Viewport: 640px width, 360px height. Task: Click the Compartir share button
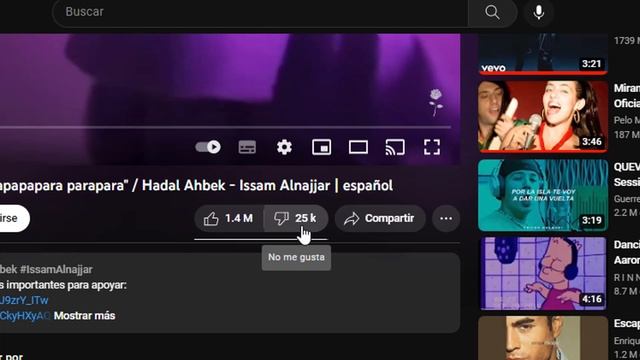[x=380, y=218]
